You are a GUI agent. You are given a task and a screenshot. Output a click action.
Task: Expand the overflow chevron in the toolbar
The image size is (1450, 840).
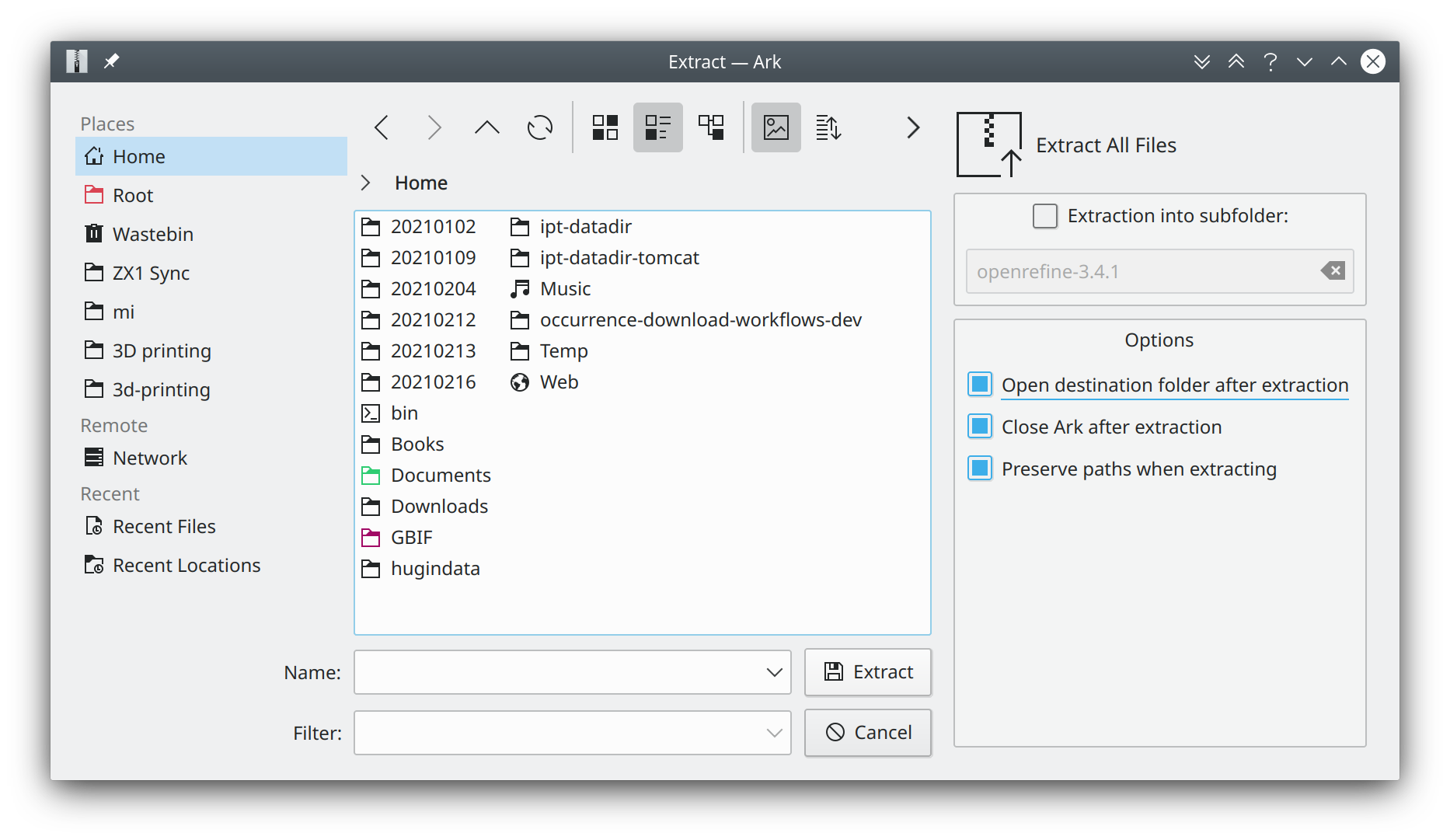[912, 127]
